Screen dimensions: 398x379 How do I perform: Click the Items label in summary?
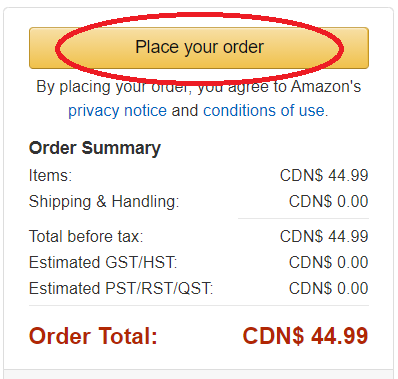point(50,175)
